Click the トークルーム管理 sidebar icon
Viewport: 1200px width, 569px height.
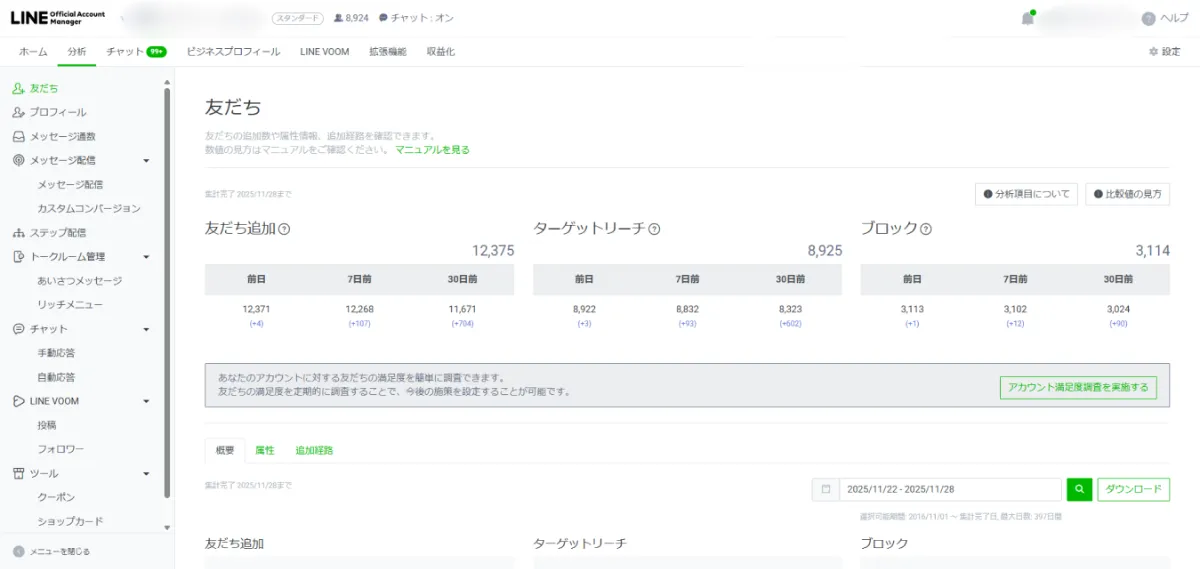[x=18, y=257]
